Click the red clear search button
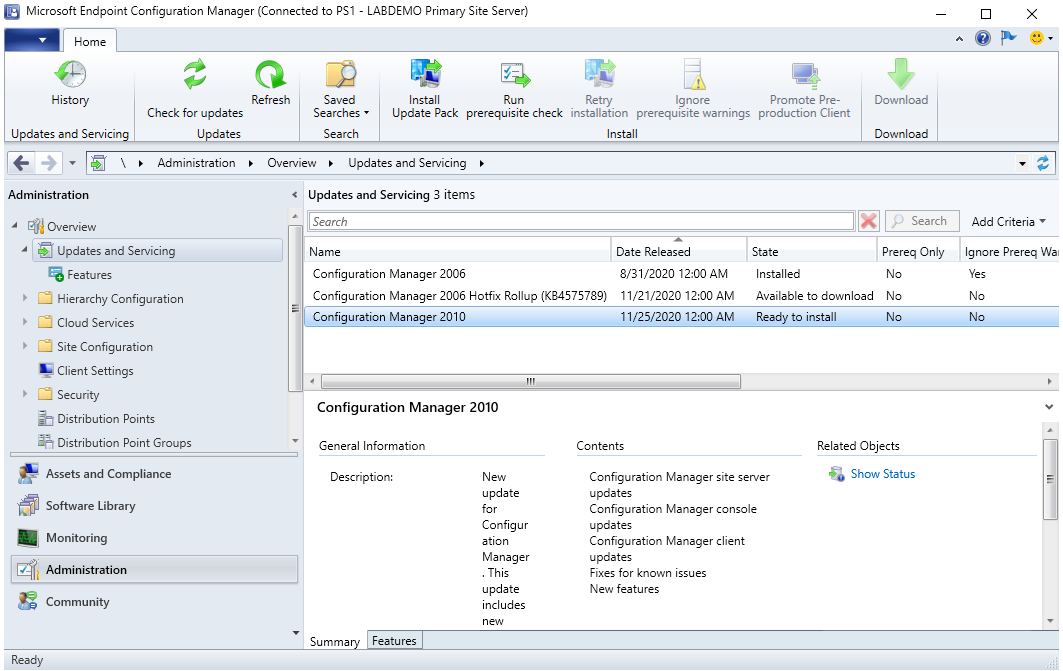 click(x=869, y=221)
